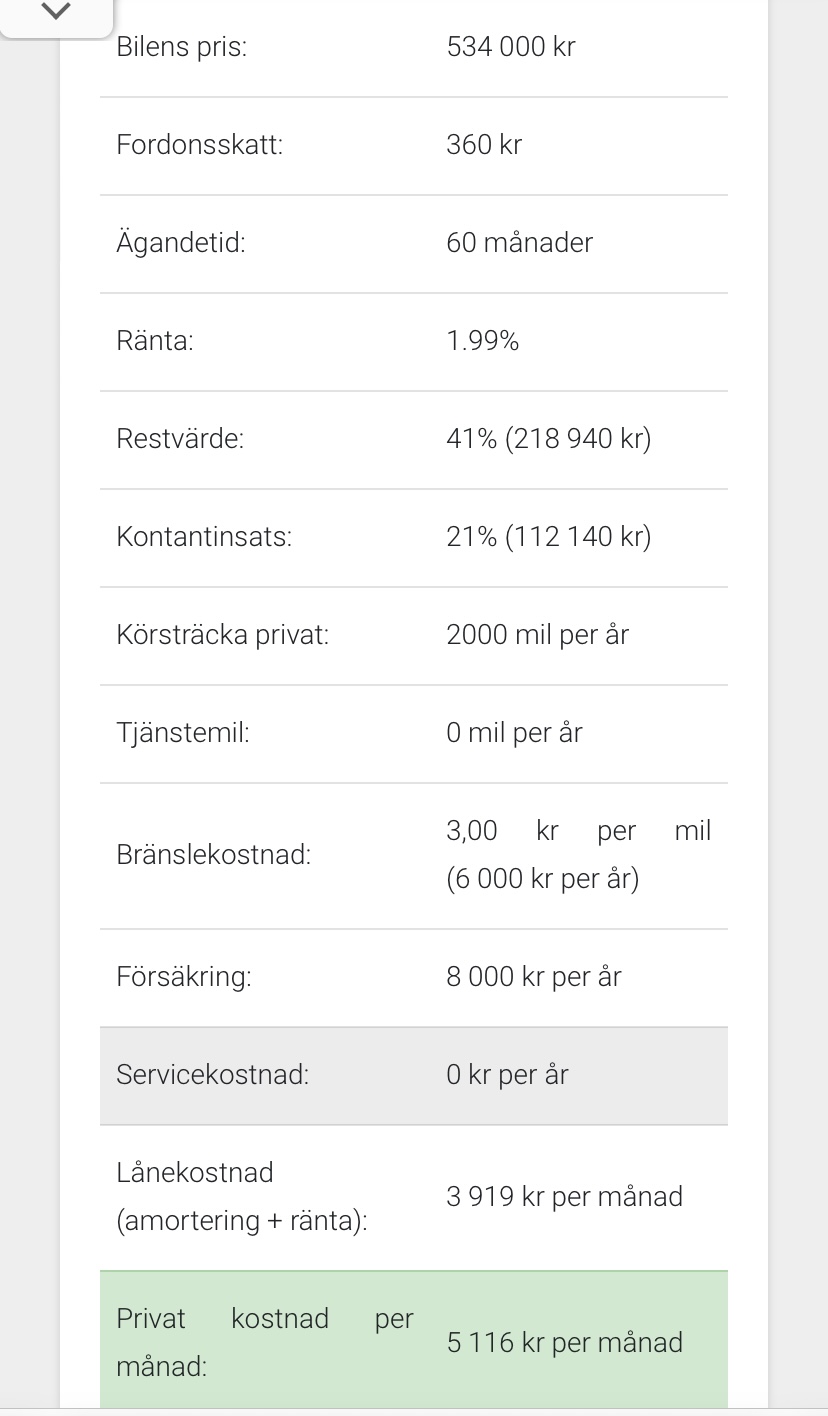Tap the Bränslekostnad label
The height and width of the screenshot is (1416, 828).
213,855
